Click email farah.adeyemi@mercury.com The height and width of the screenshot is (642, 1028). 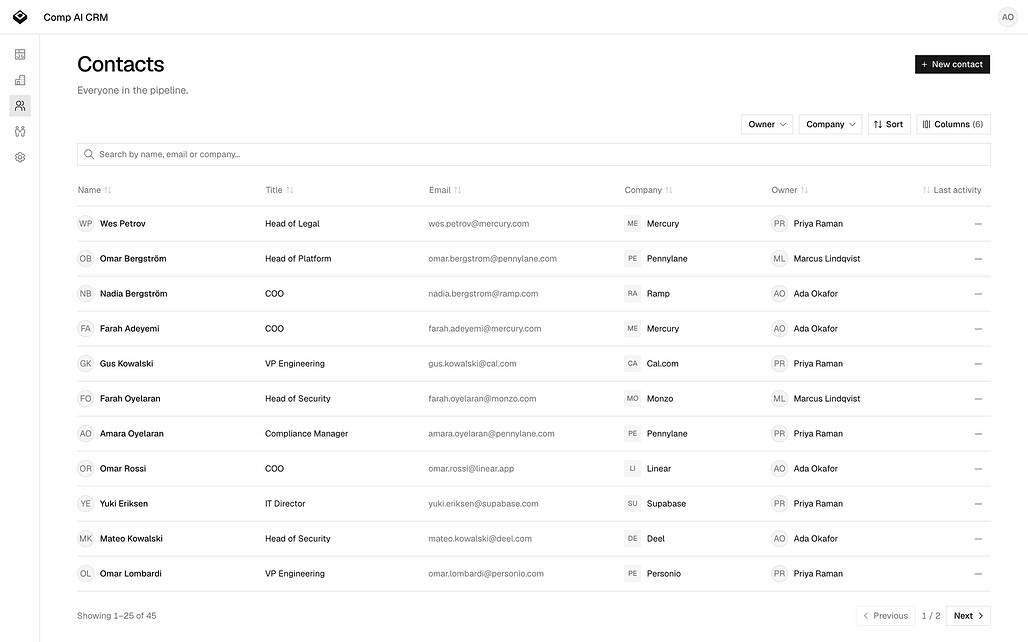click(484, 329)
